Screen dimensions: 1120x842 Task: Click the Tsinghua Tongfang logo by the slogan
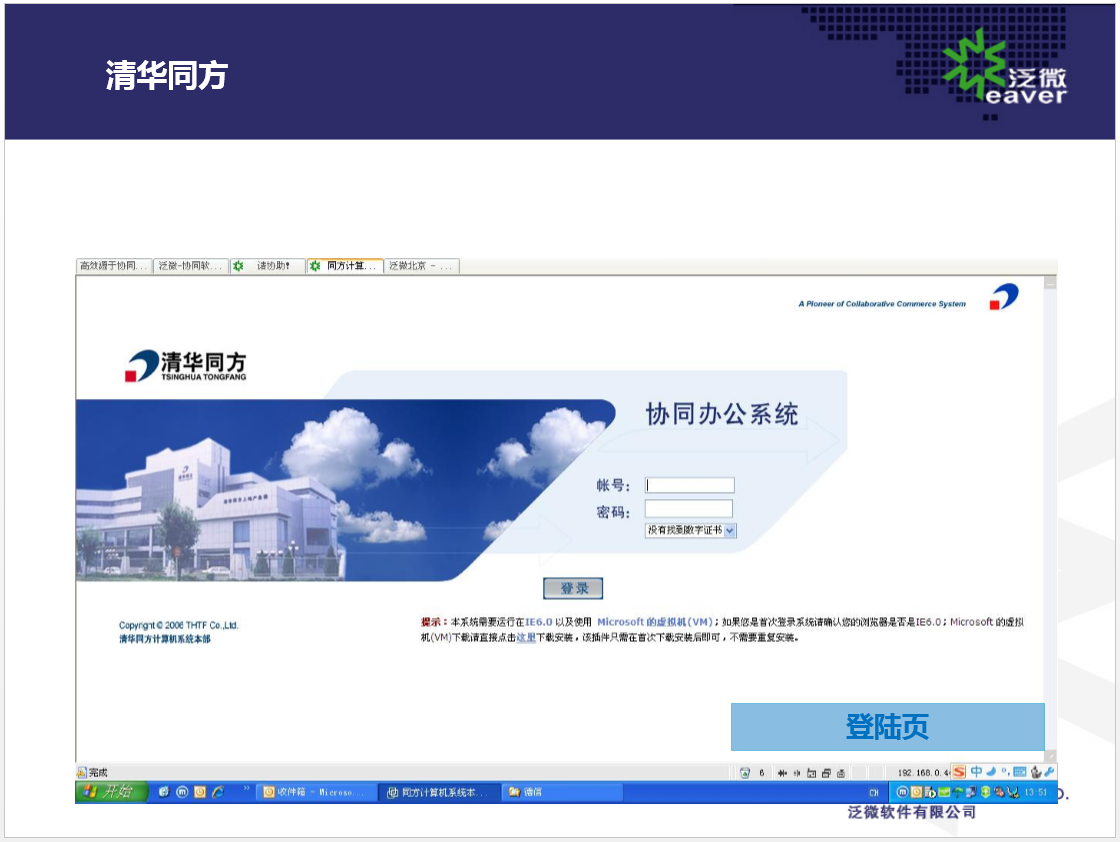[1004, 296]
